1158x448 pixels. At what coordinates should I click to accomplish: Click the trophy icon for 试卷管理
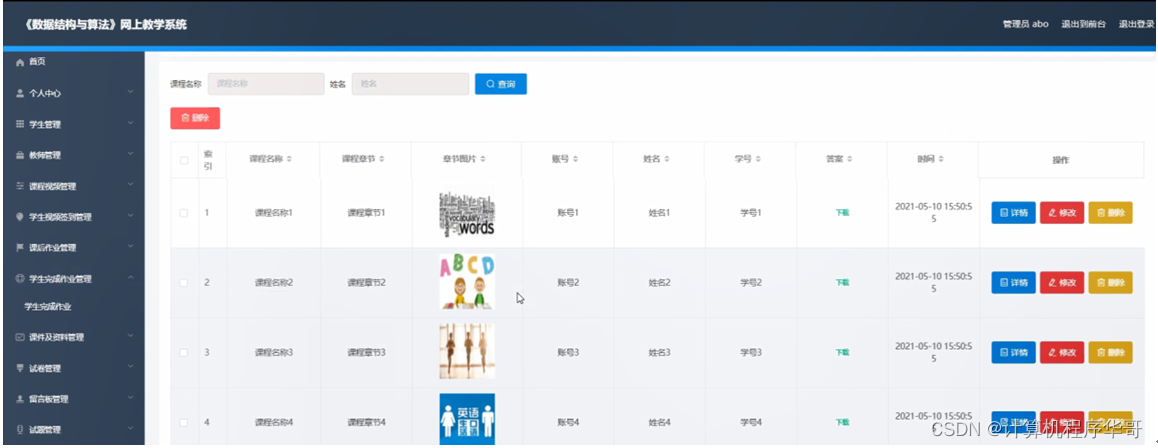click(20, 368)
